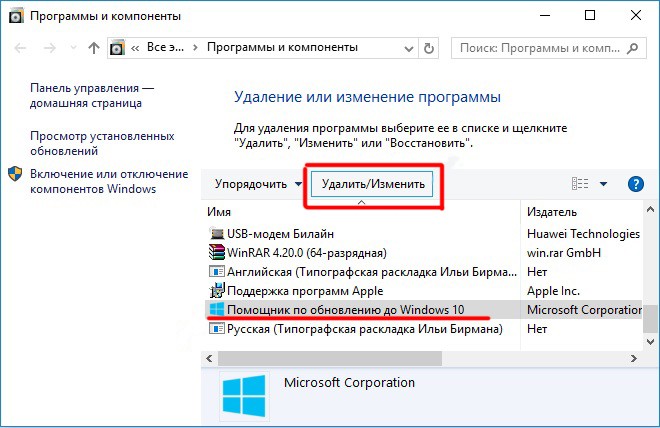The width and height of the screenshot is (660, 428).
Task: Go up one folder level arrow
Action: coord(93,48)
